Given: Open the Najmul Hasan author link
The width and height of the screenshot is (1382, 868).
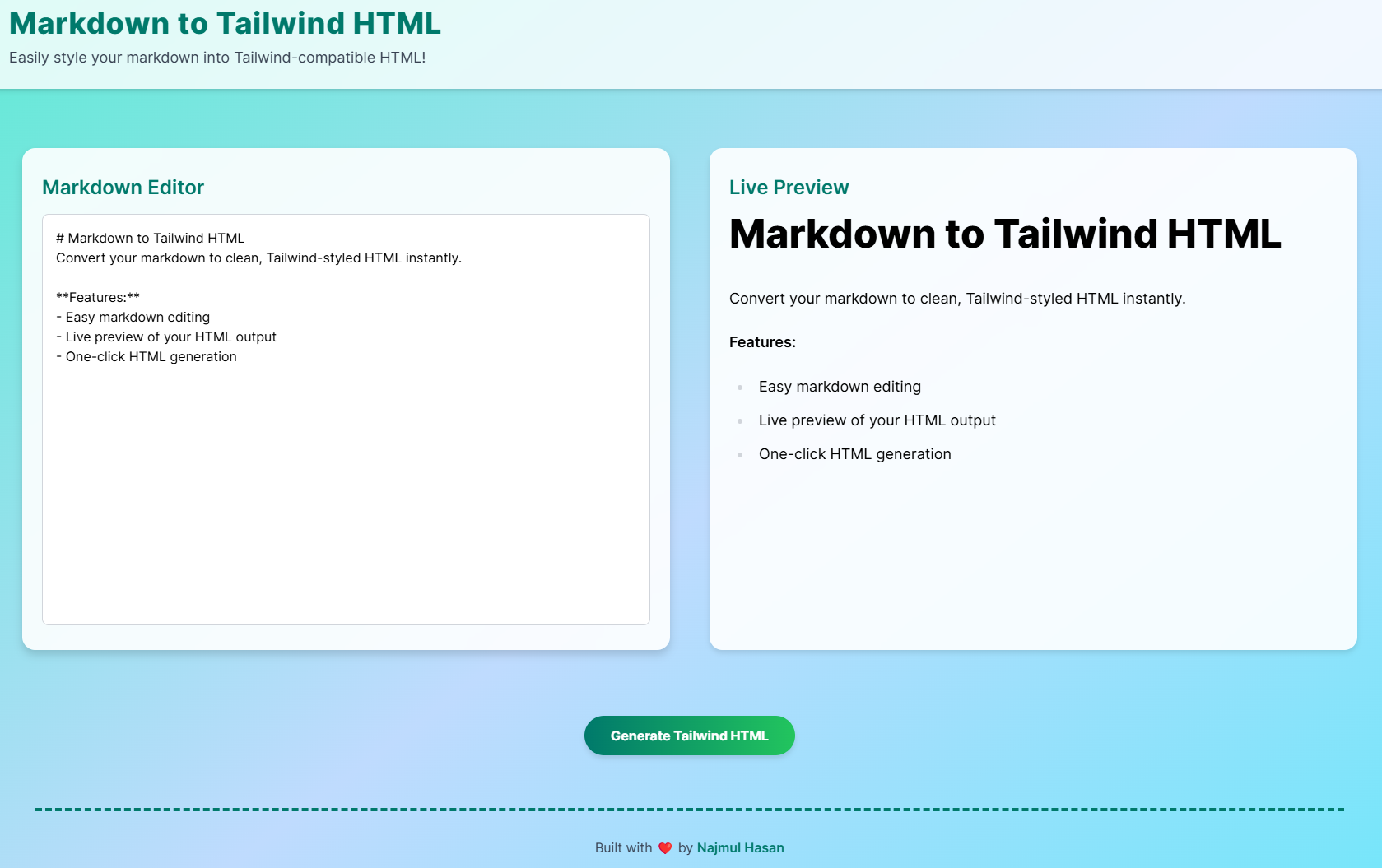Looking at the screenshot, I should point(740,847).
